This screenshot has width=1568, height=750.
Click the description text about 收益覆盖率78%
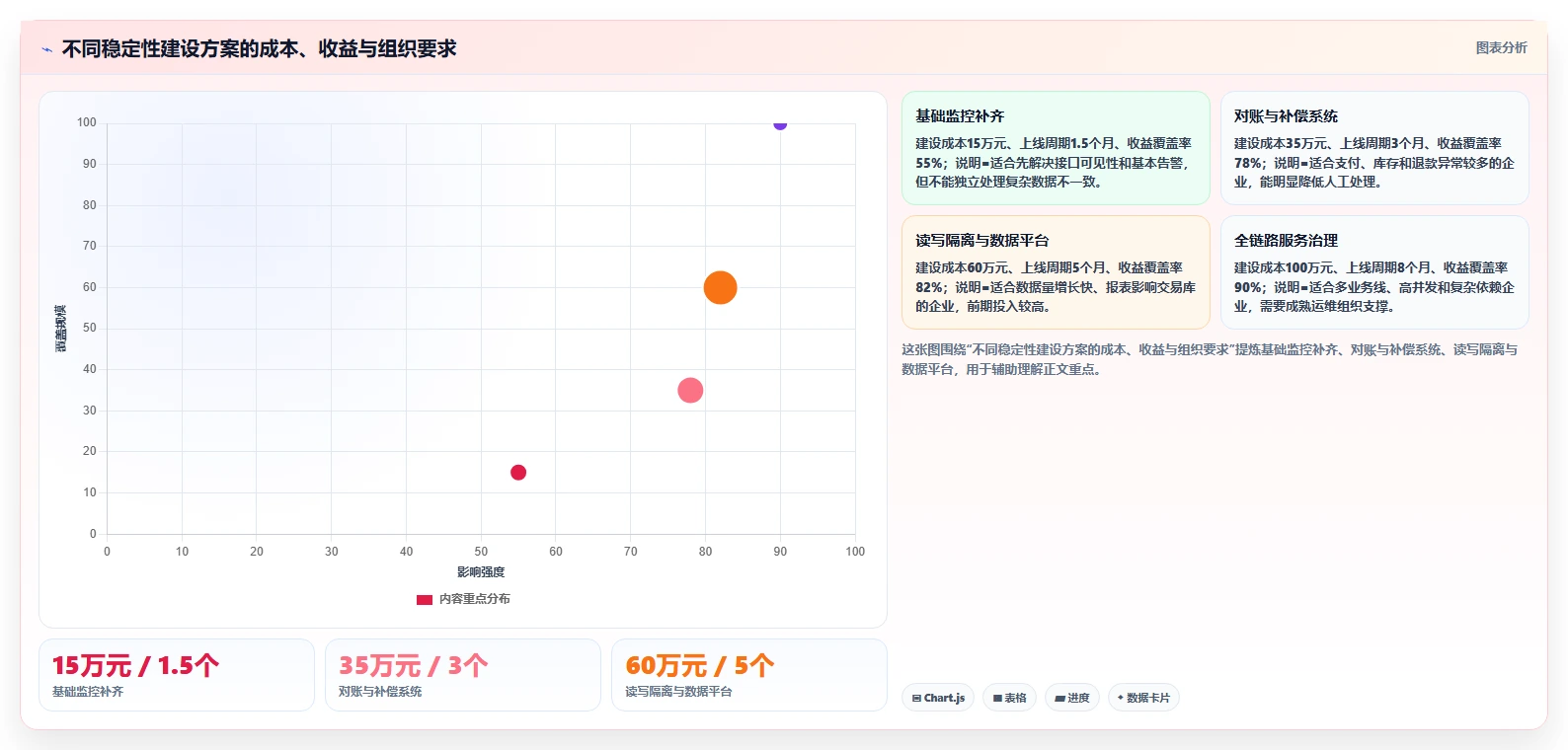1374,163
